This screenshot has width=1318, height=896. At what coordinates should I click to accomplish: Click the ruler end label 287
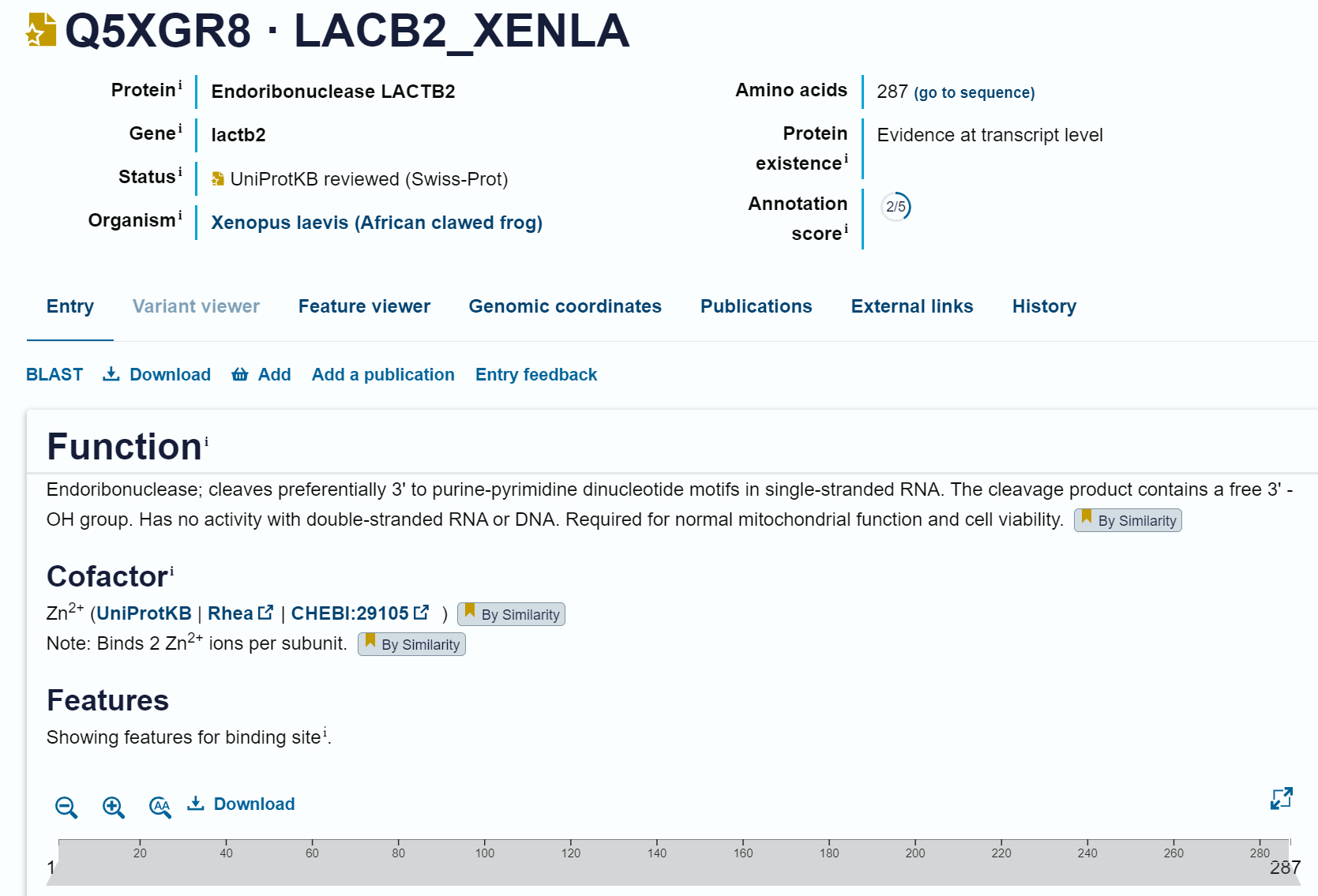pyautogui.click(x=1285, y=868)
